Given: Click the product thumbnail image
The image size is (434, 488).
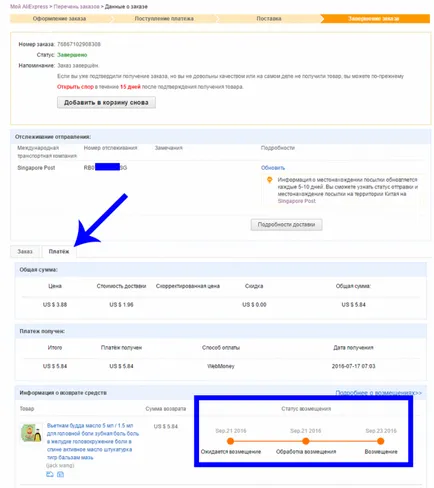Looking at the screenshot, I should tap(31, 433).
